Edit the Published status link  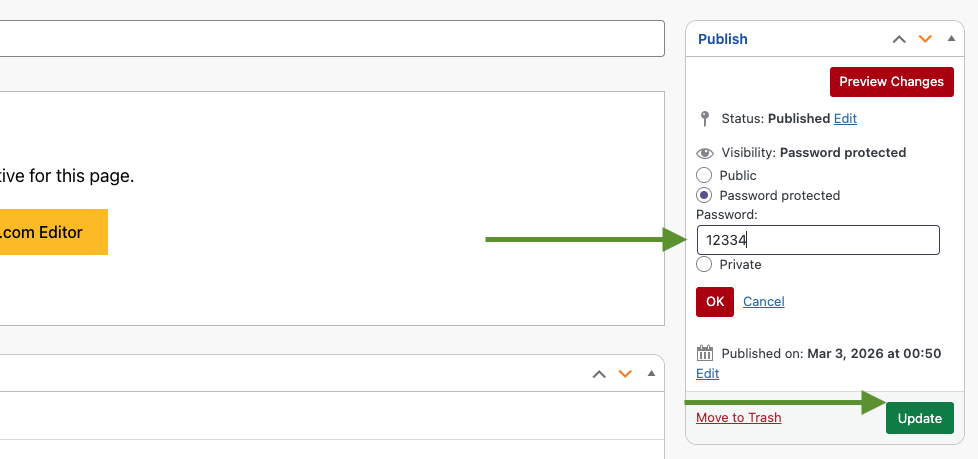pos(845,118)
